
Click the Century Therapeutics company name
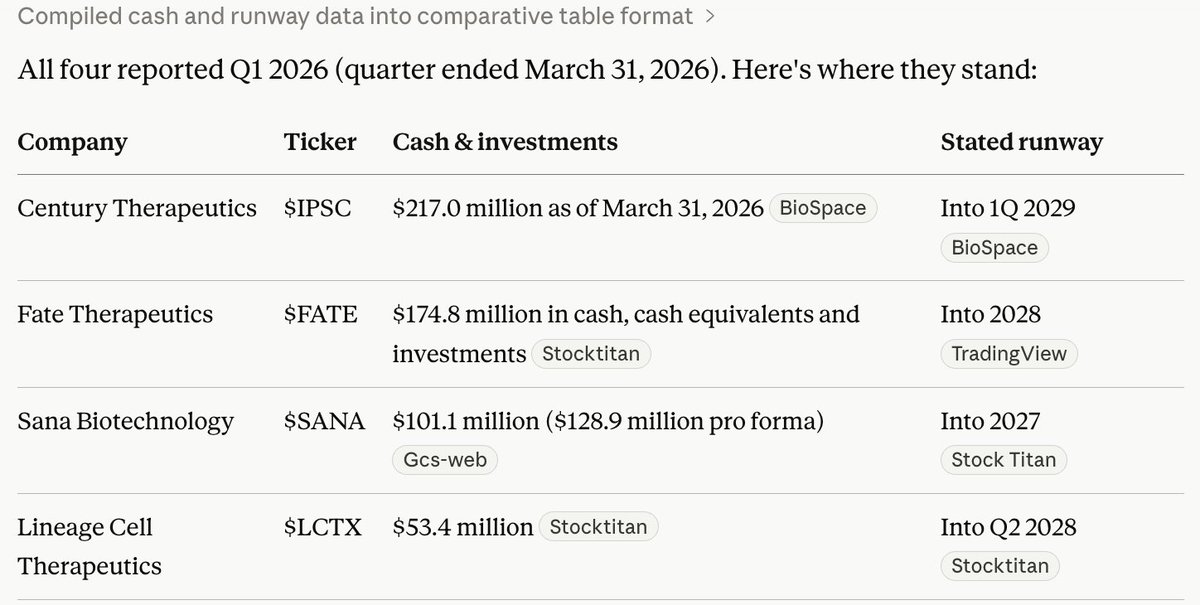point(137,209)
